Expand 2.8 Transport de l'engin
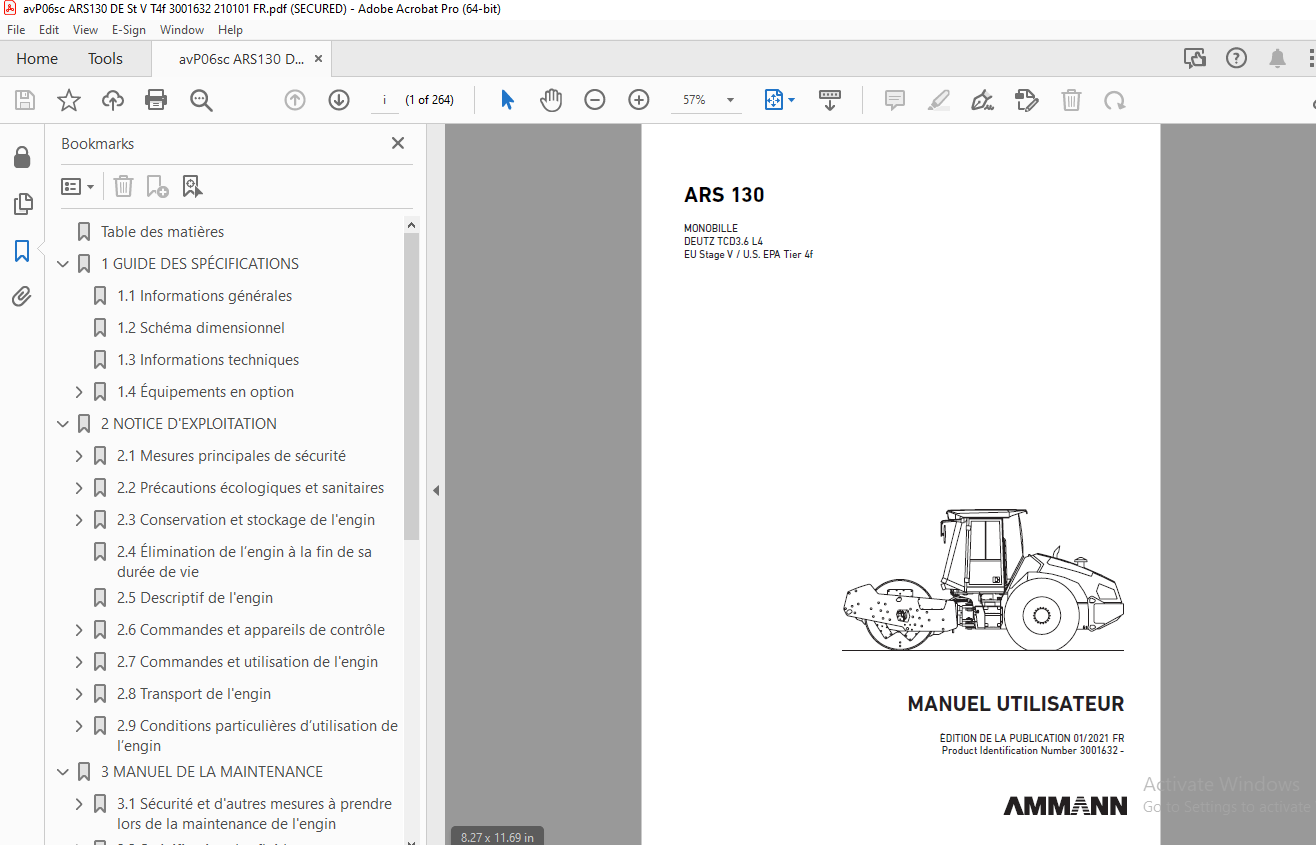 coord(79,694)
